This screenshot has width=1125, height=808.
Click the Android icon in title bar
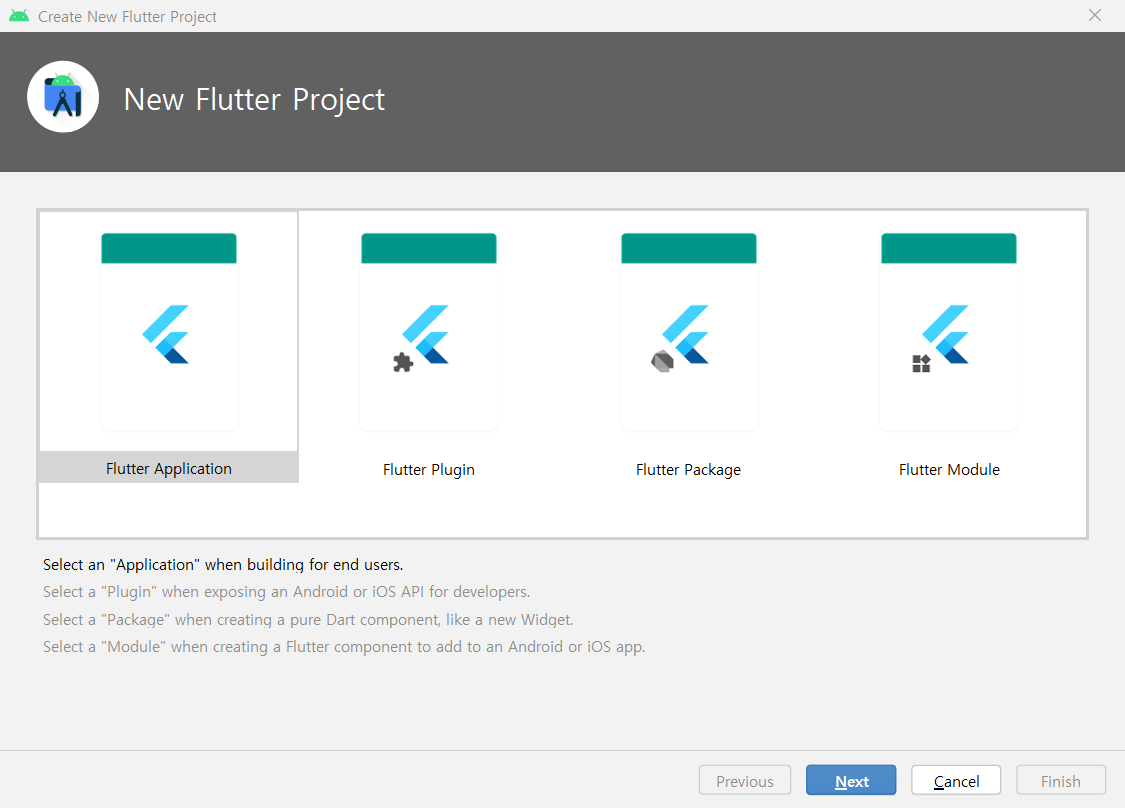pyautogui.click(x=19, y=16)
